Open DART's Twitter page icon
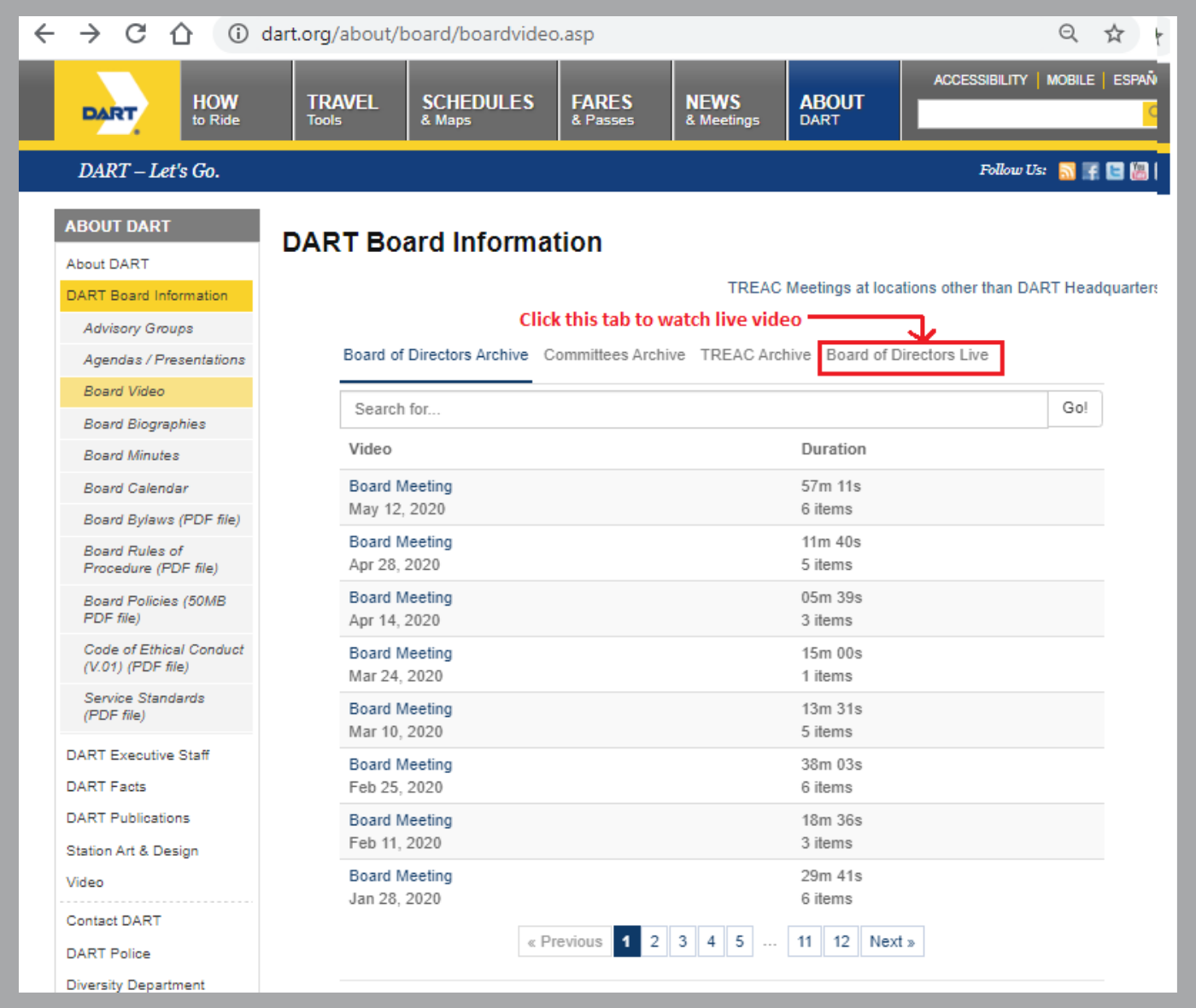The image size is (1196, 1008). pos(1115,171)
